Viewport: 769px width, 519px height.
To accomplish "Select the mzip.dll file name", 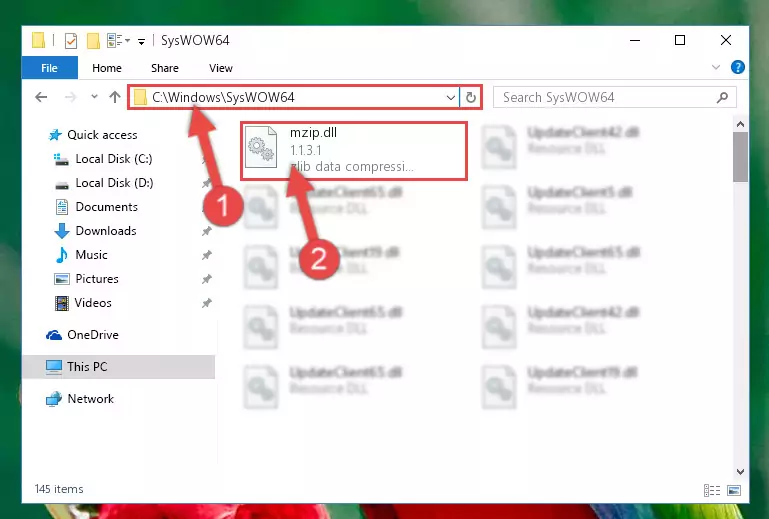I will click(313, 132).
